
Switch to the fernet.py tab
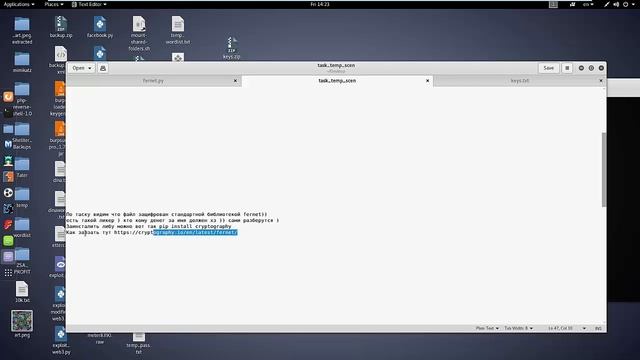coord(153,81)
